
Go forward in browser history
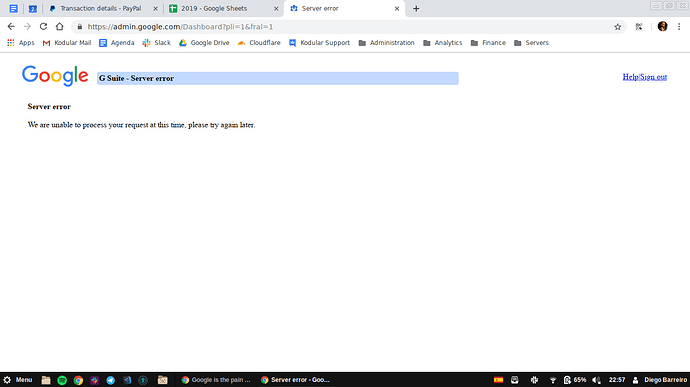point(27,26)
